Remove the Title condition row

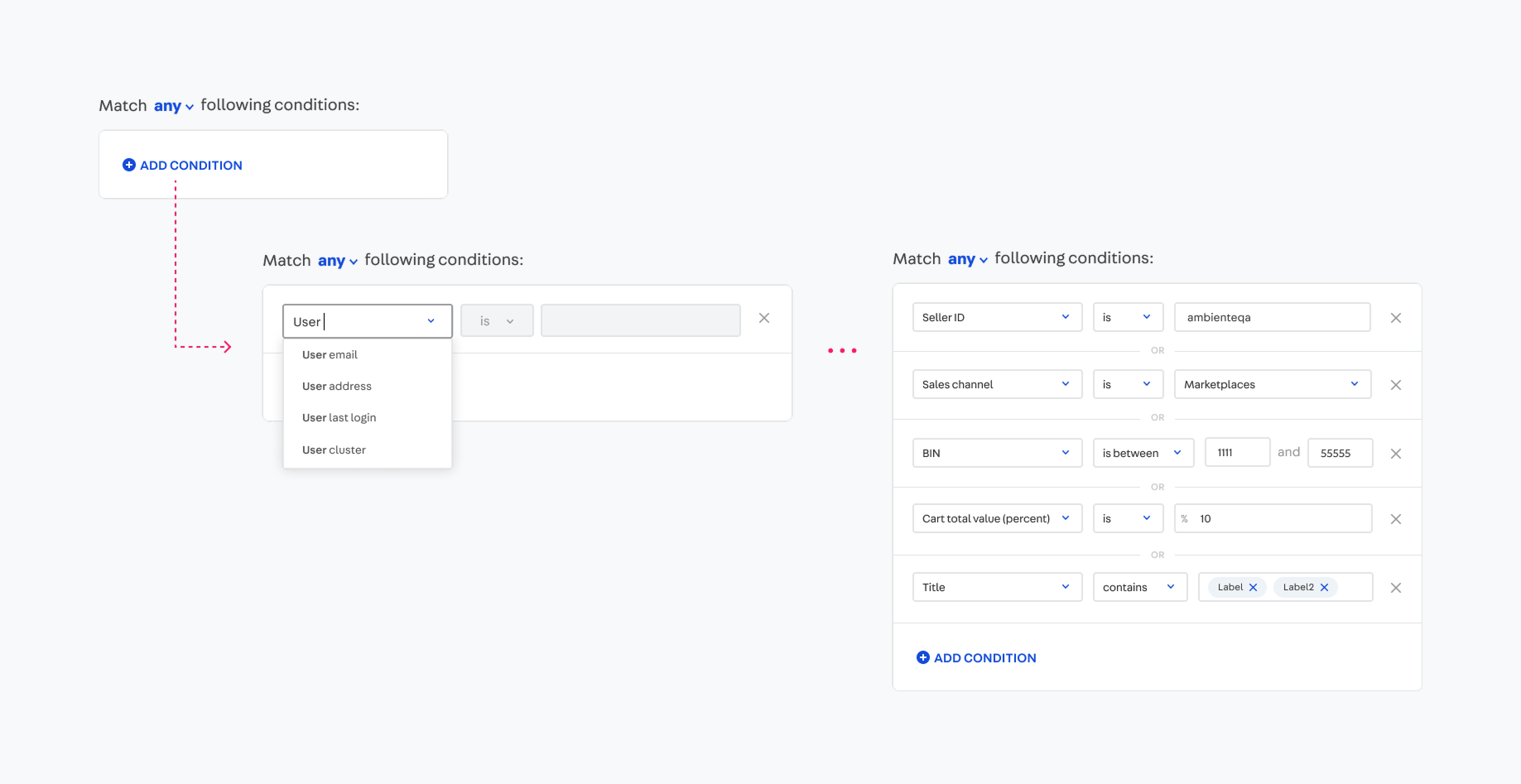tap(1395, 588)
